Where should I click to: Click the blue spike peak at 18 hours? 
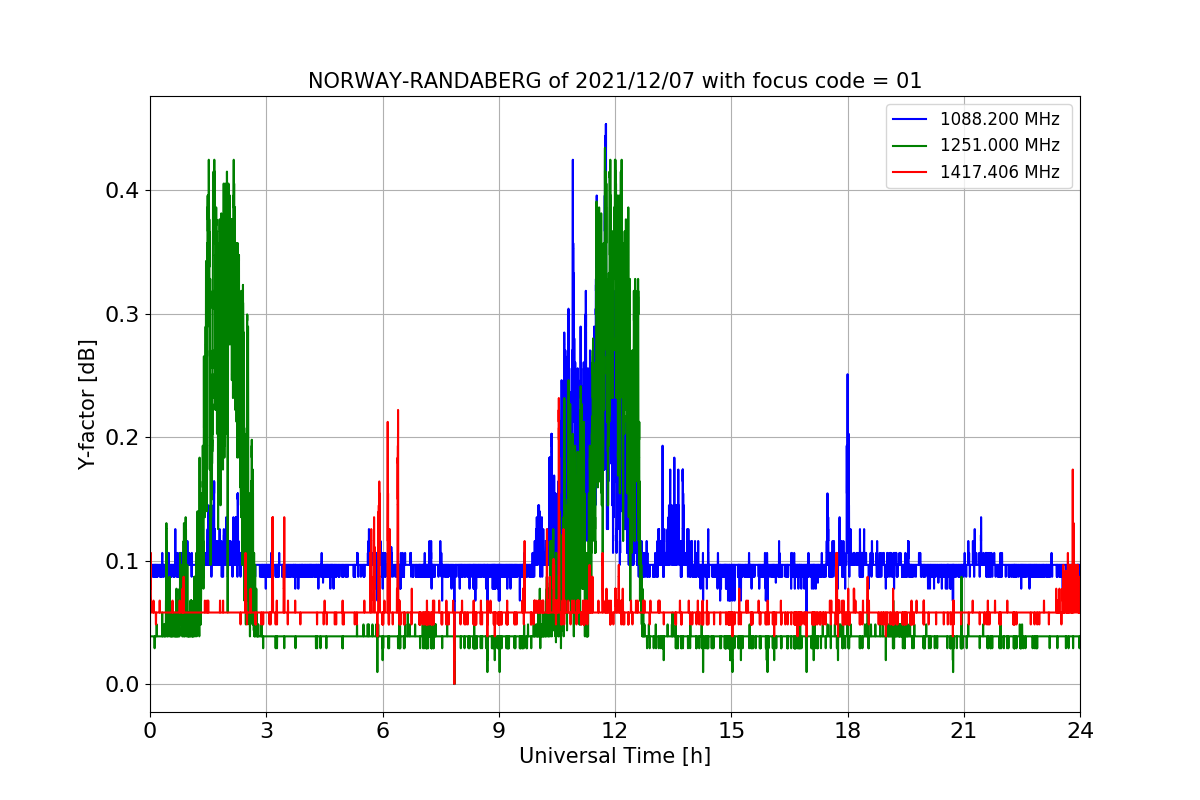click(847, 375)
